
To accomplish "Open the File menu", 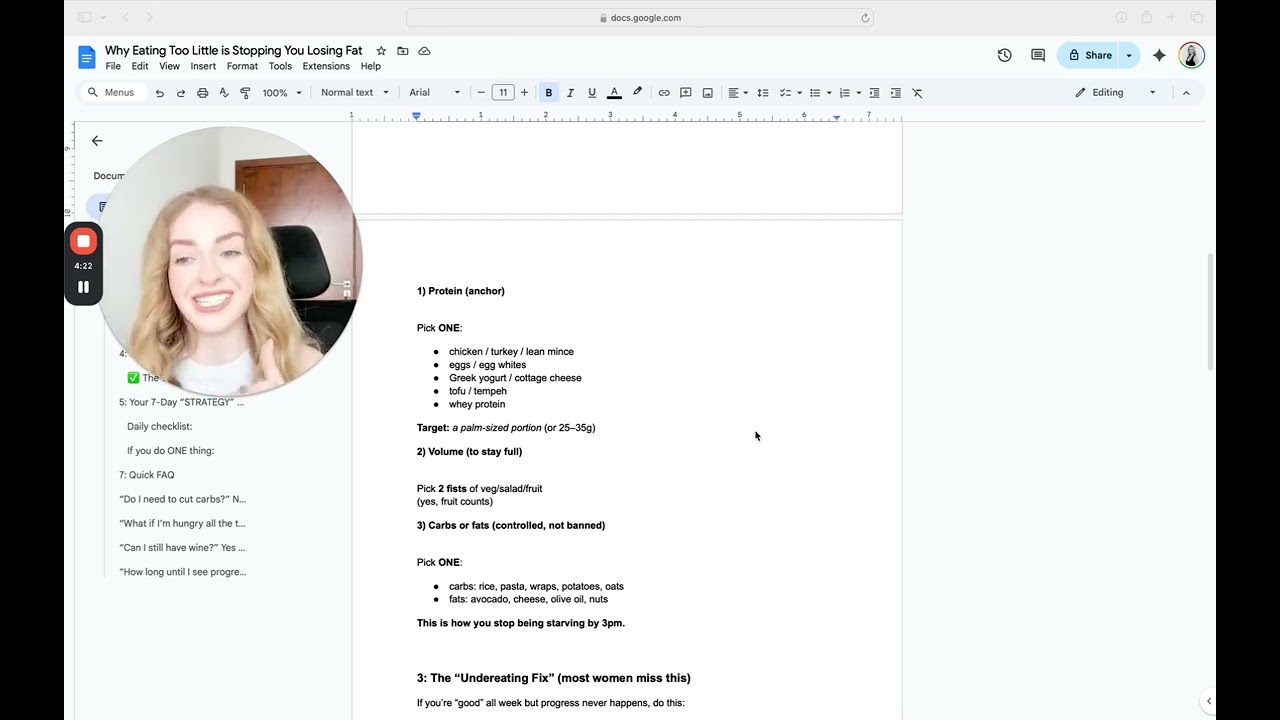I will [x=113, y=67].
